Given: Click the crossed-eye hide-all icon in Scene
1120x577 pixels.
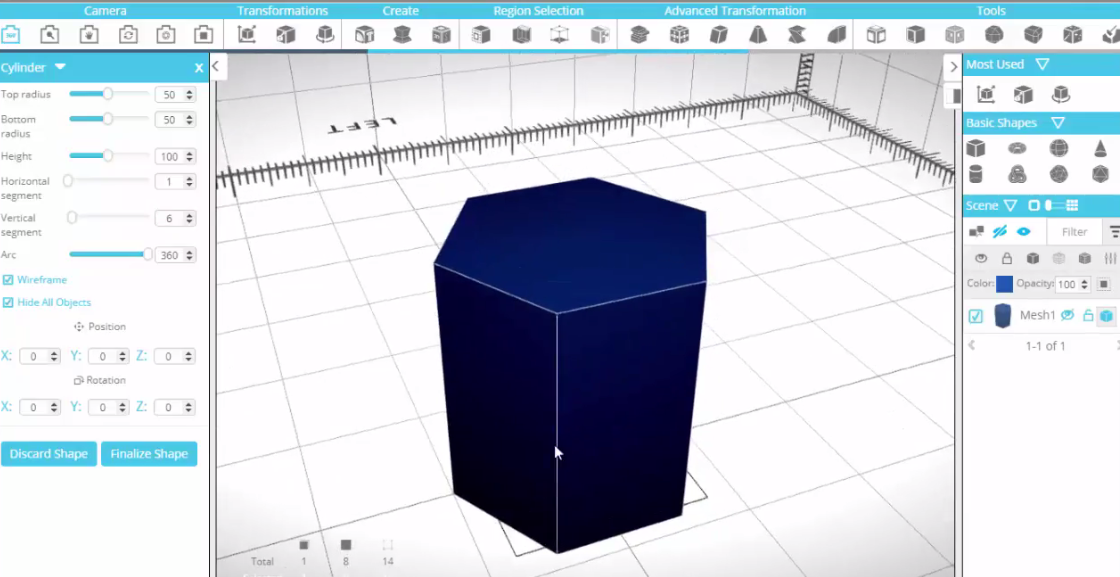Looking at the screenshot, I should [x=1000, y=231].
